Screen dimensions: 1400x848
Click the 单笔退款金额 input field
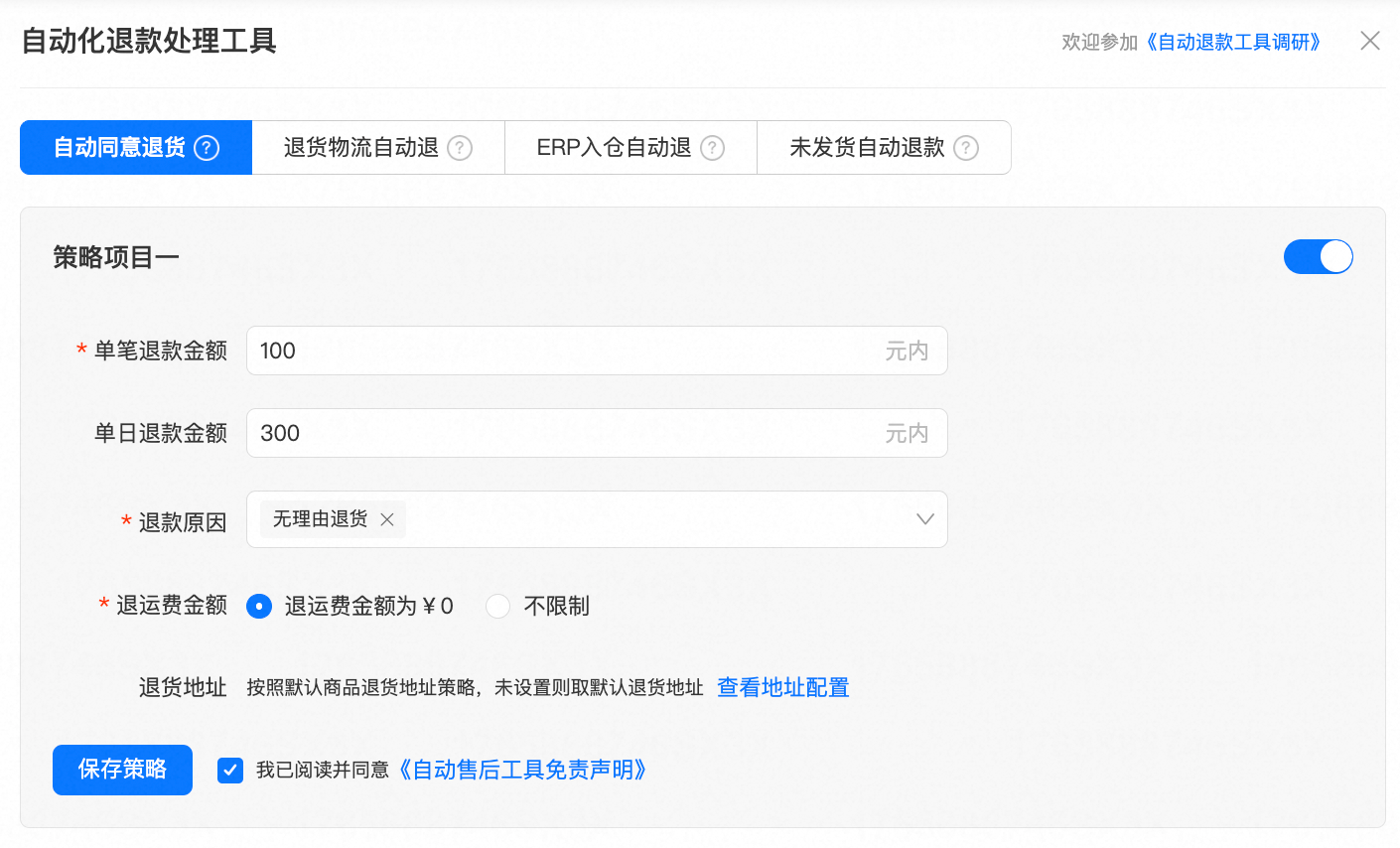point(566,351)
